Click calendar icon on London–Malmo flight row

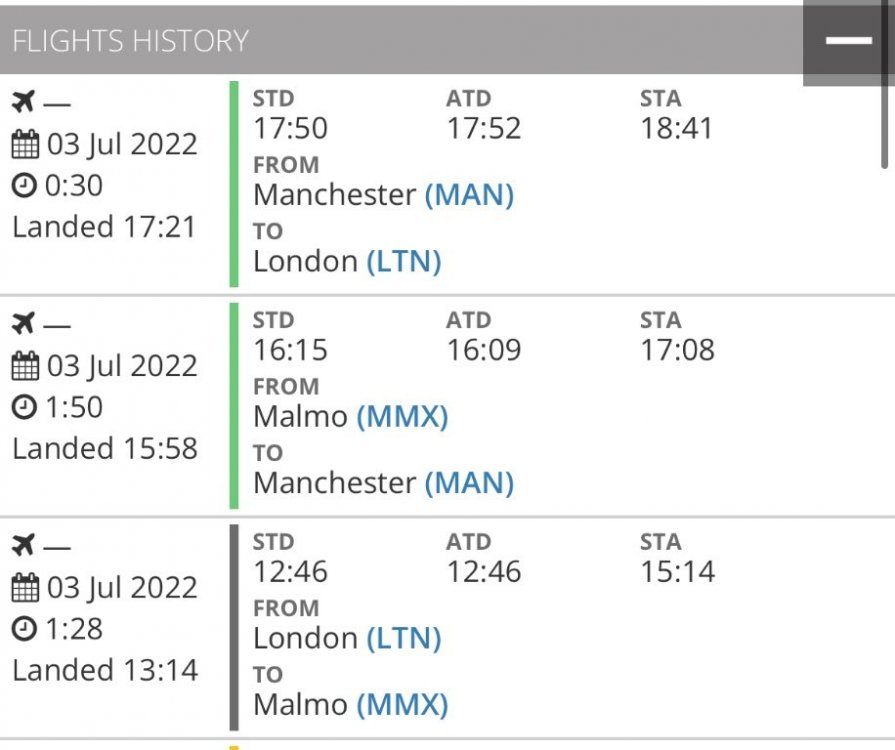(x=25, y=588)
